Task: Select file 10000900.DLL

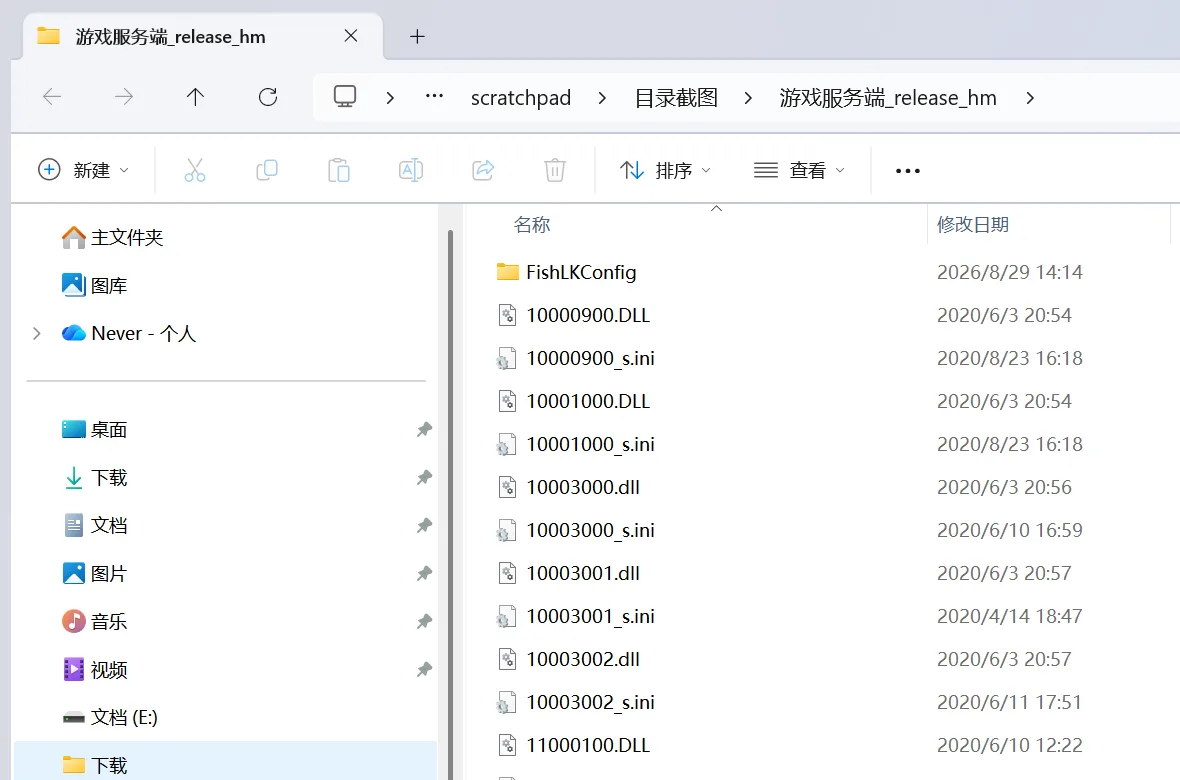Action: tap(573, 315)
